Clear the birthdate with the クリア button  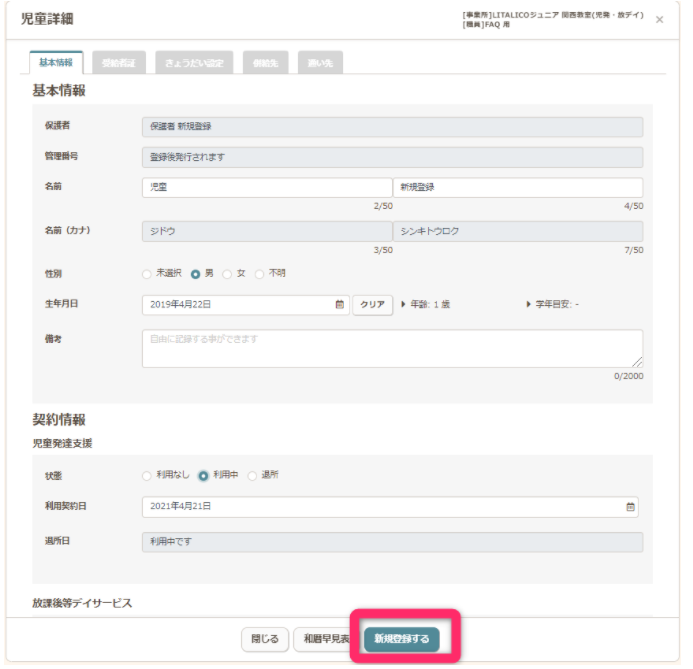(371, 305)
